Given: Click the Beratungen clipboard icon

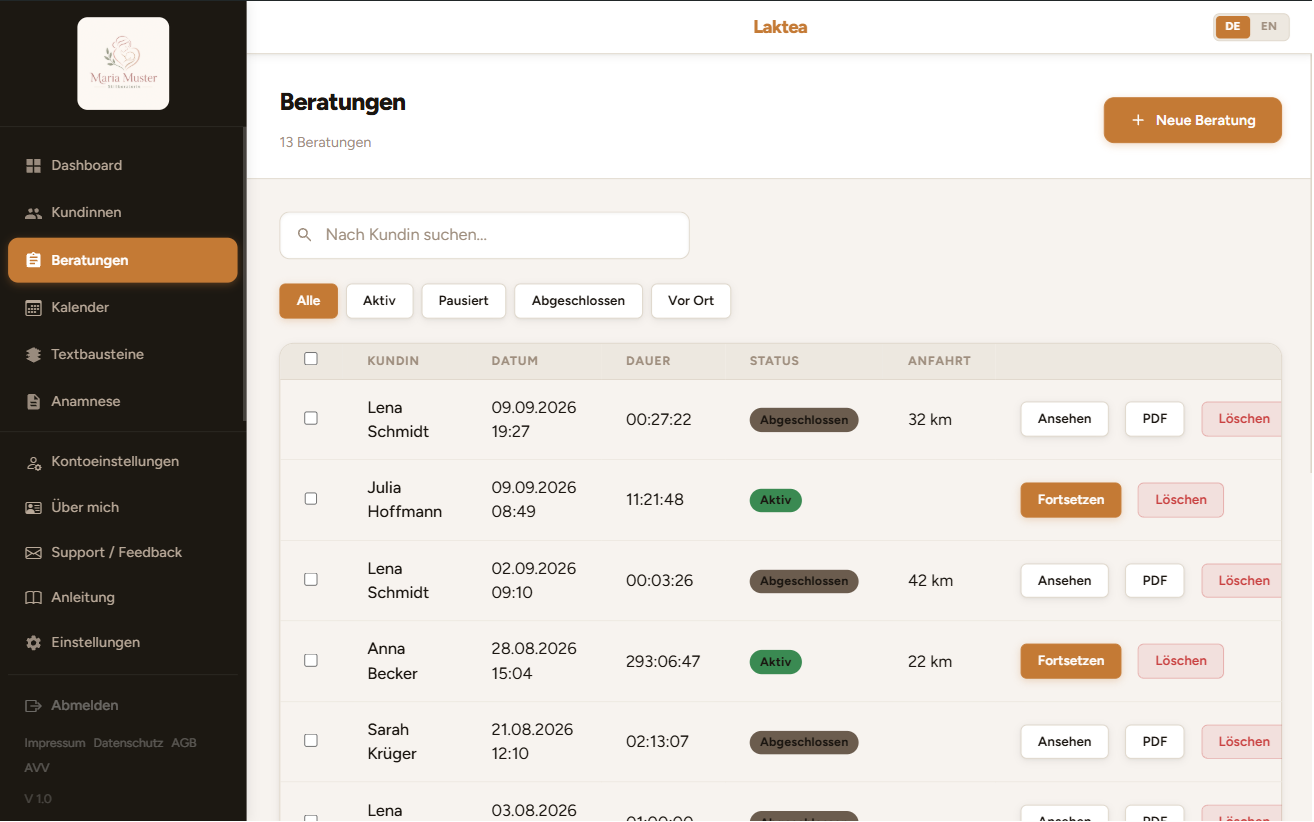Looking at the screenshot, I should [x=33, y=260].
